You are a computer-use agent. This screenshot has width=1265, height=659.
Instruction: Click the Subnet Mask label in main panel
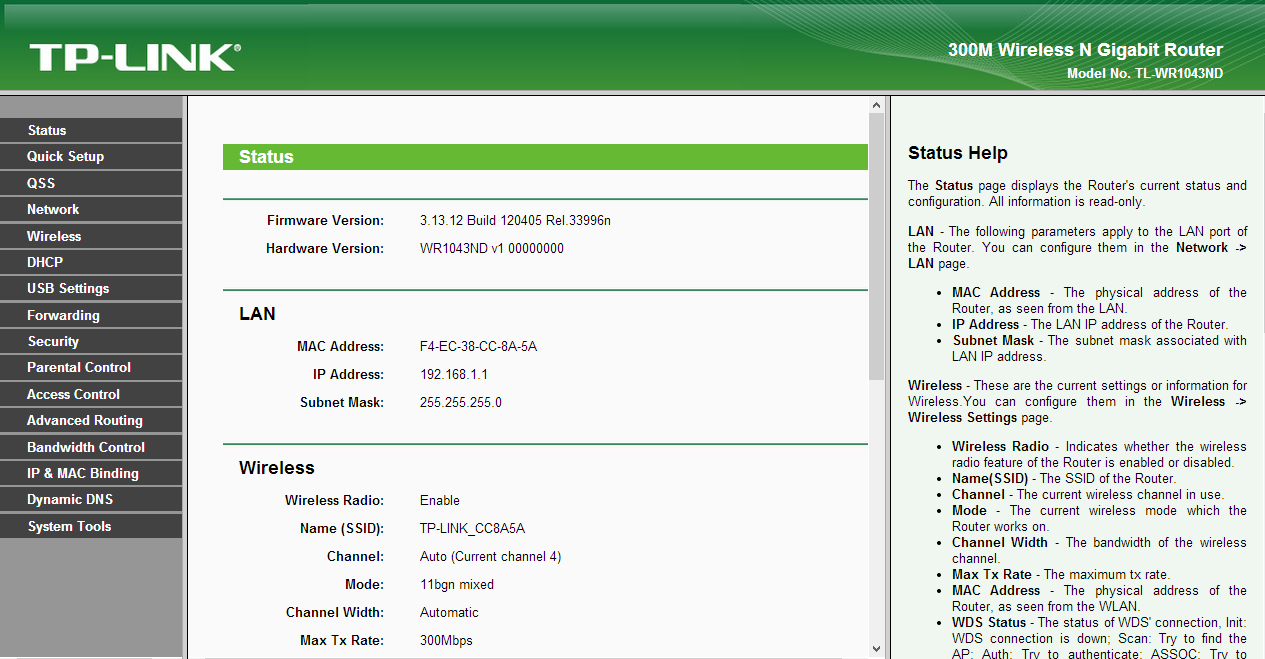coord(342,402)
